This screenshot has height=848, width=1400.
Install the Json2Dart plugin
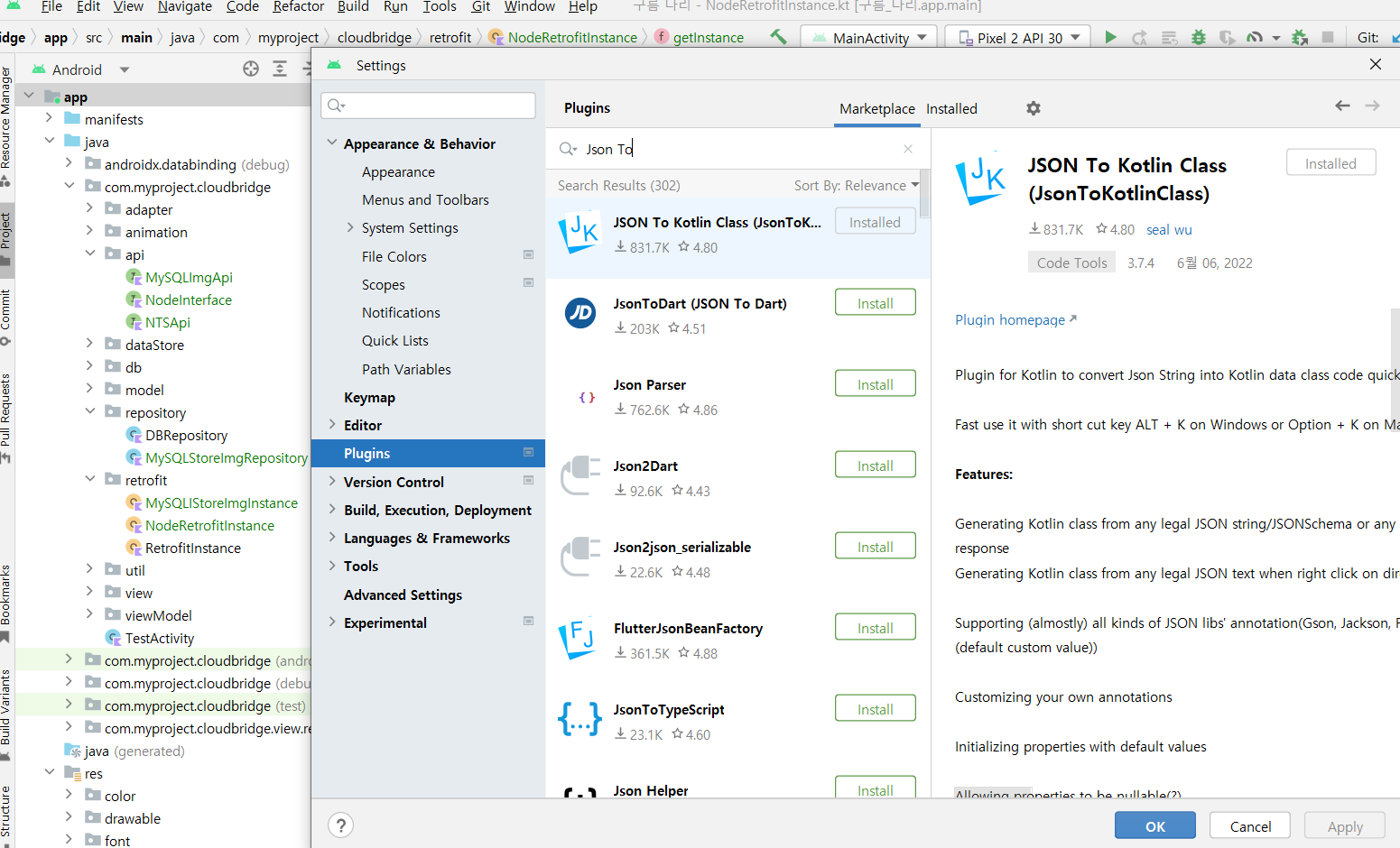(875, 465)
